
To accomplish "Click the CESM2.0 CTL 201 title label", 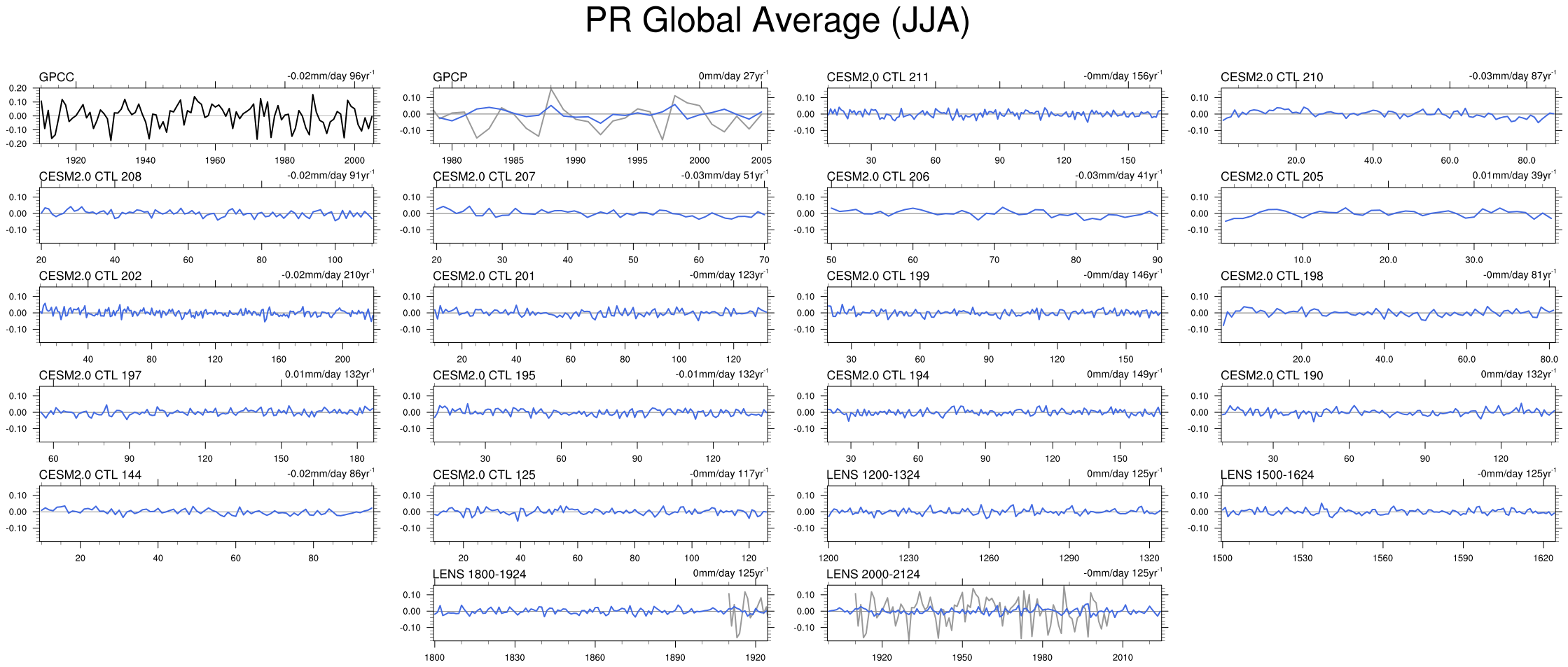I will coord(483,276).
